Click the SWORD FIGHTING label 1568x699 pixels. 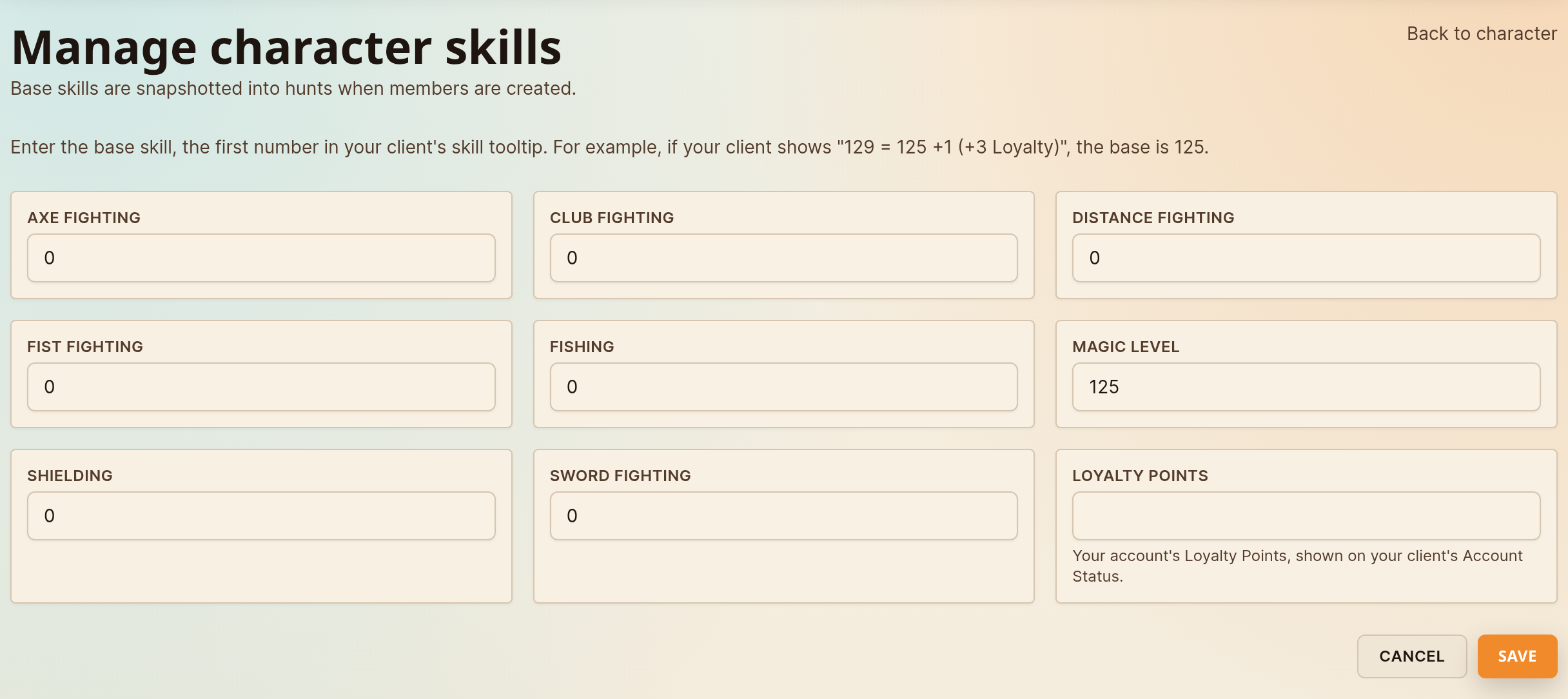(x=620, y=476)
